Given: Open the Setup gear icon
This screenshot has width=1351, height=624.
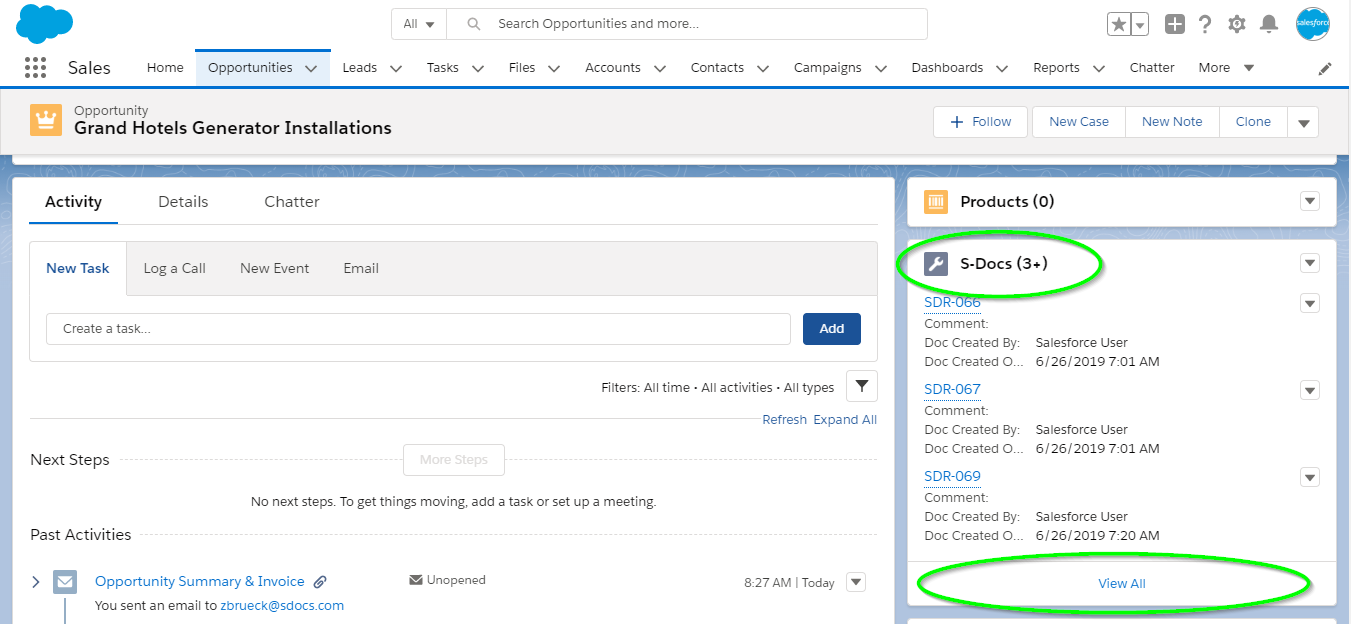Looking at the screenshot, I should click(1237, 24).
